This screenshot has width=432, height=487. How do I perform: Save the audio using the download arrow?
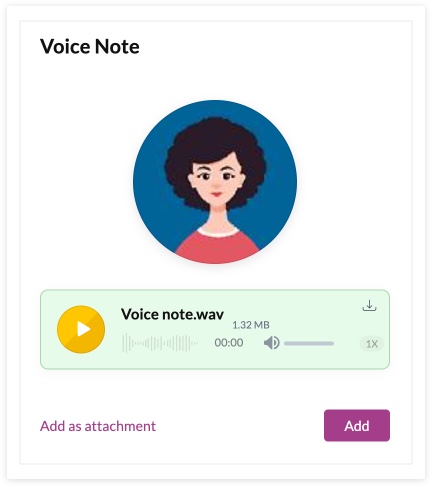pyautogui.click(x=369, y=306)
